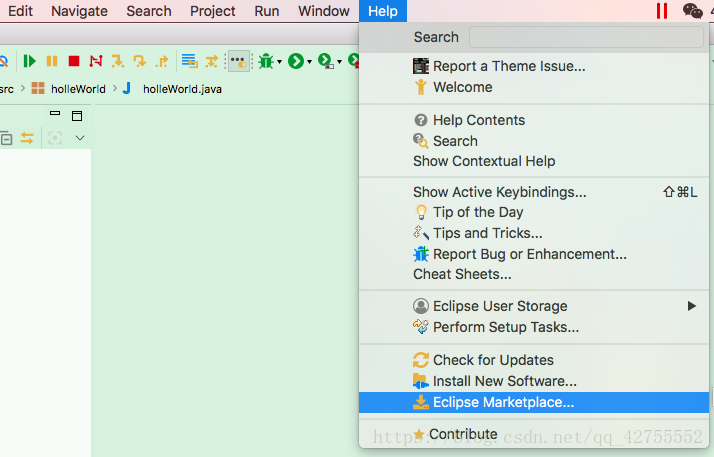Click the Step Over arrow icon
714x457 pixels.
(140, 61)
